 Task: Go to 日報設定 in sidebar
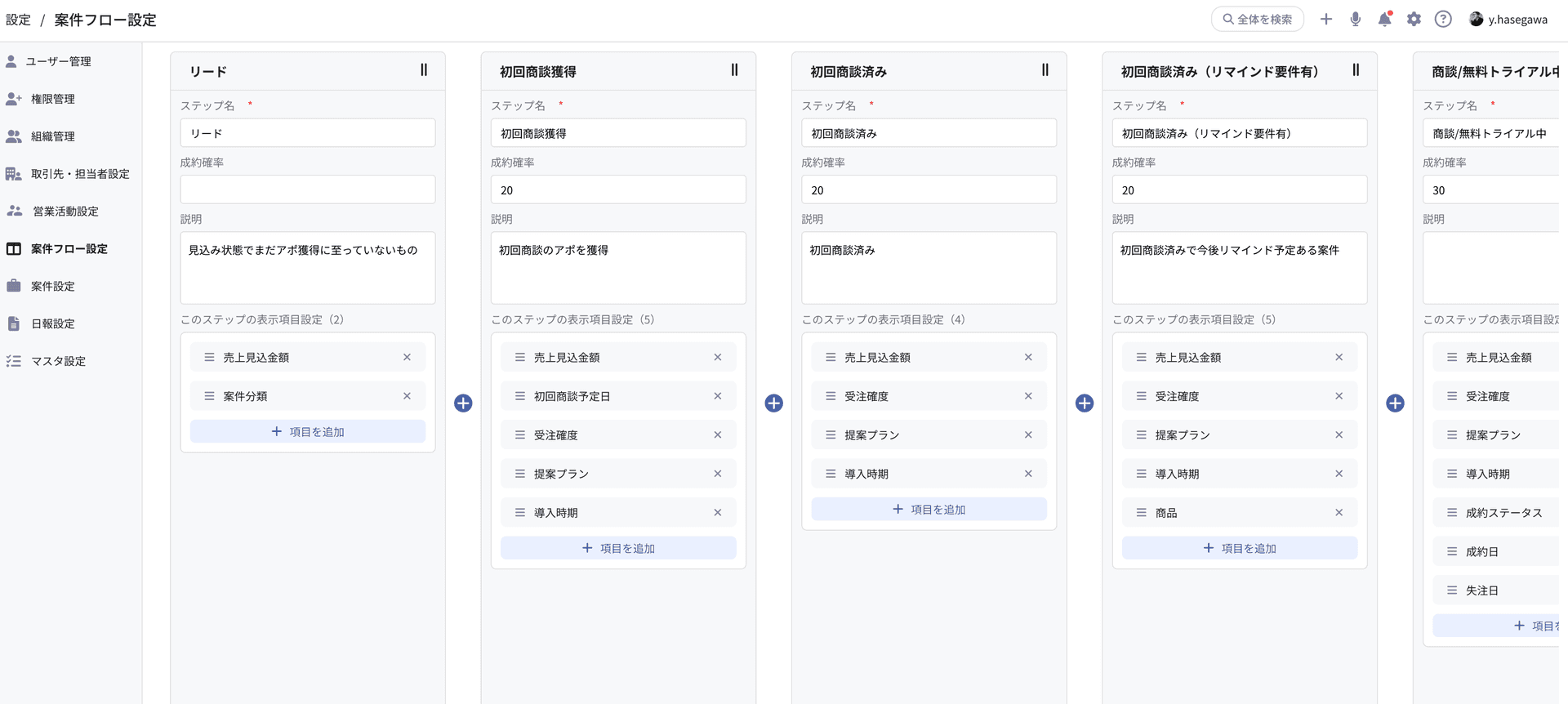point(52,323)
